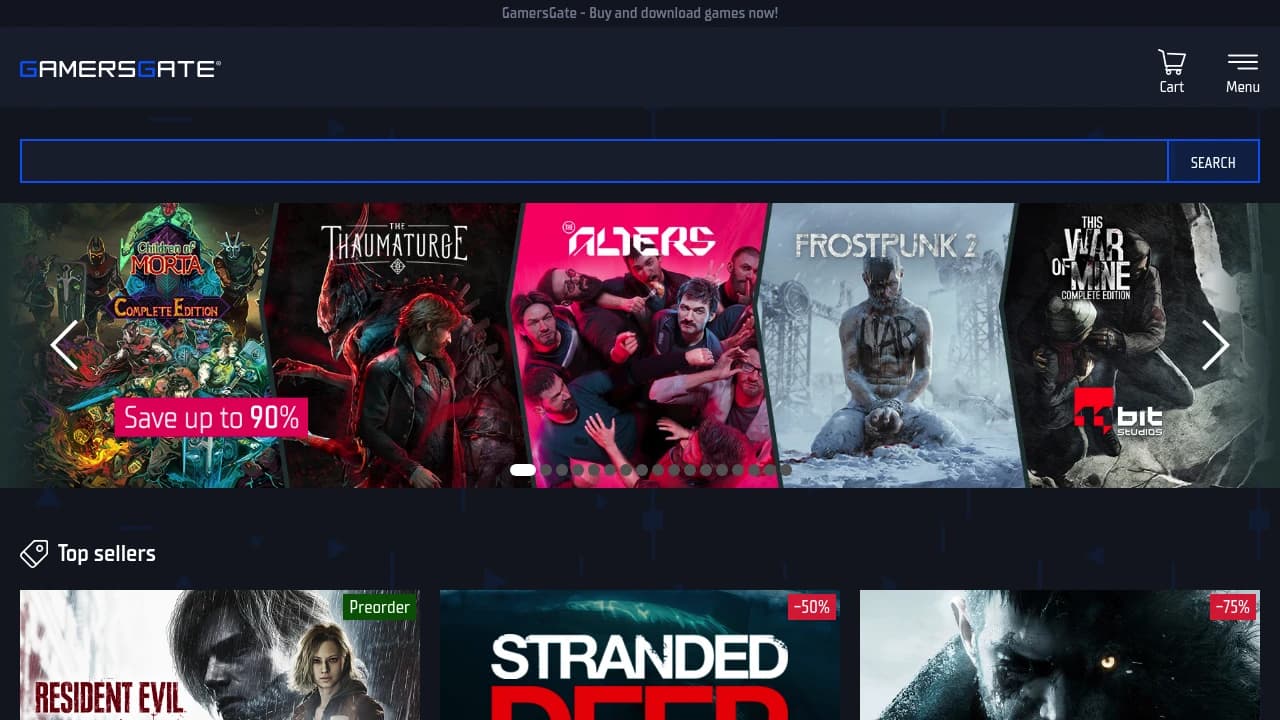The width and height of the screenshot is (1280, 720).
Task: Click the SEARCH button
Action: coord(1213,162)
